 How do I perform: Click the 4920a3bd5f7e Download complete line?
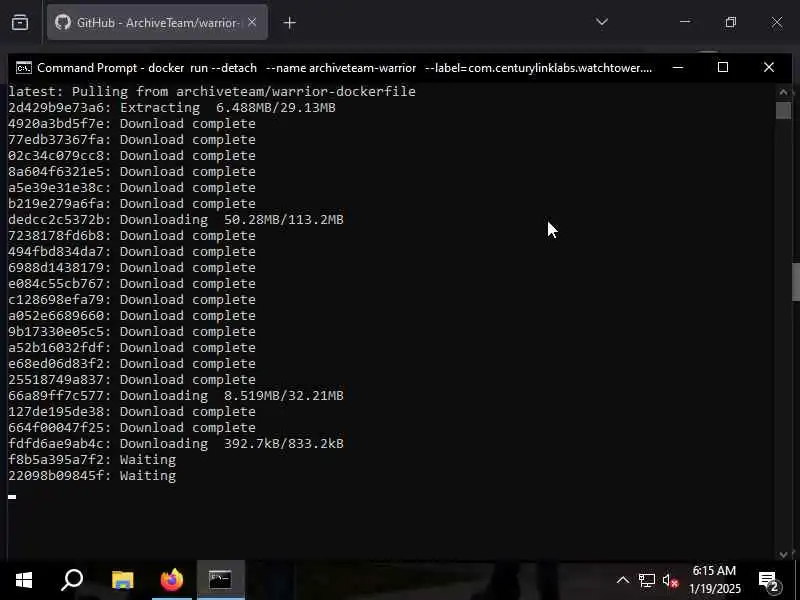[132, 123]
